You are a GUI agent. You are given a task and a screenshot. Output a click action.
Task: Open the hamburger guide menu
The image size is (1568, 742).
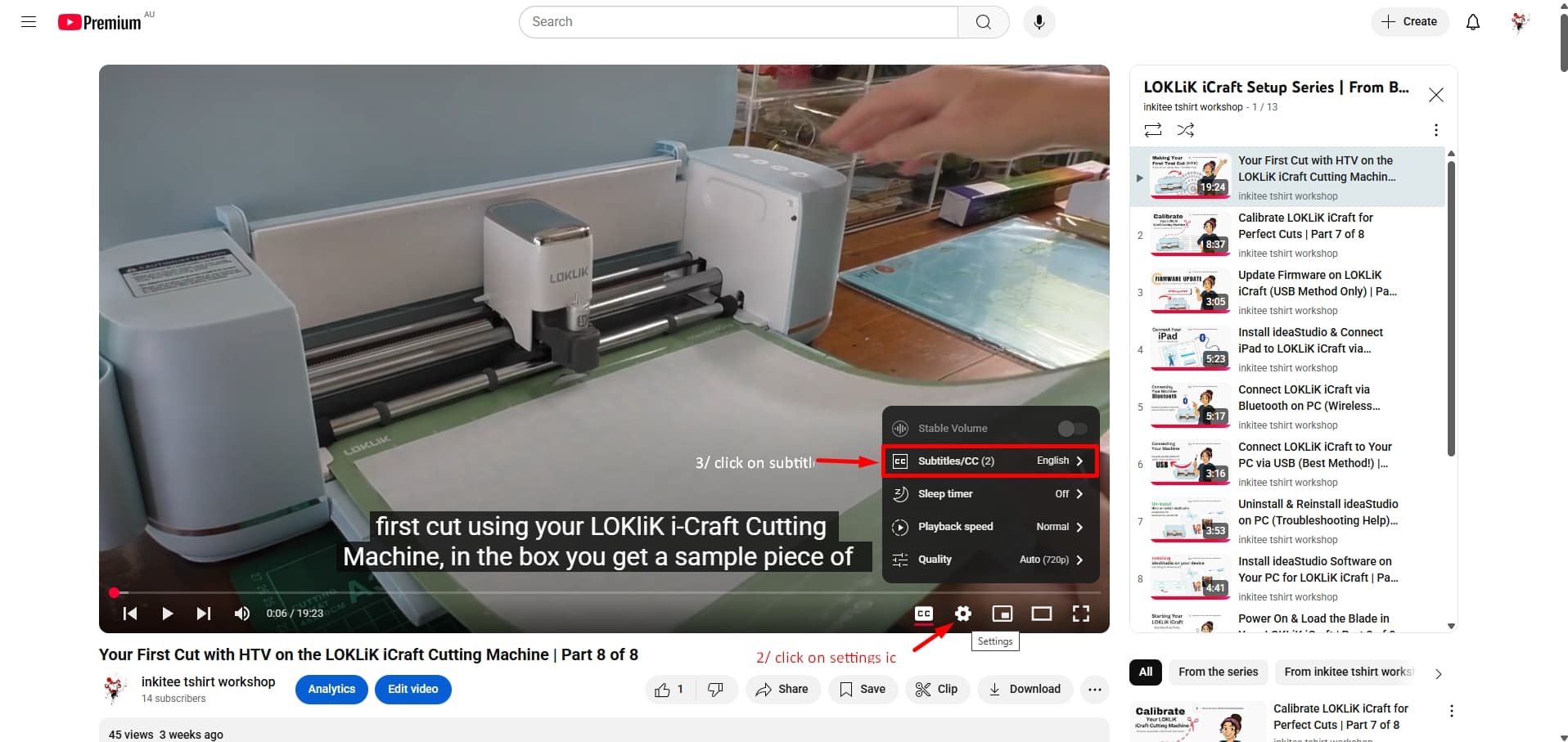pos(29,22)
